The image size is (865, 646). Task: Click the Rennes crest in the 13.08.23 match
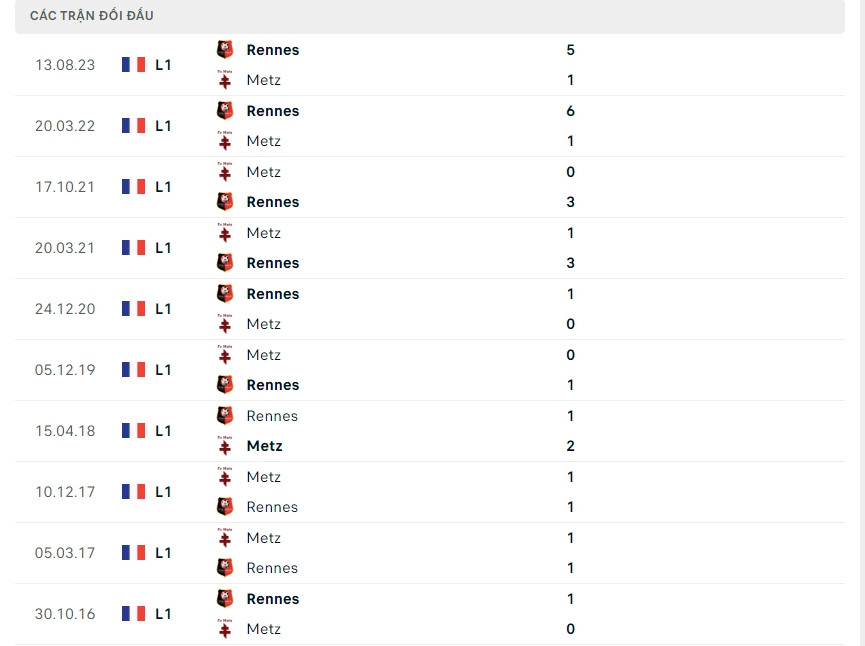pos(225,49)
